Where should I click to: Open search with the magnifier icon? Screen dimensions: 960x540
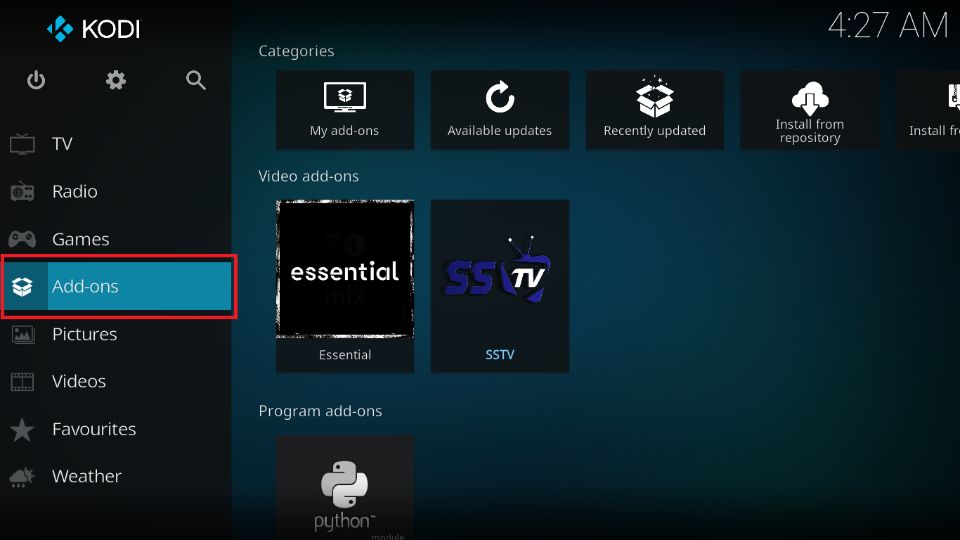(x=195, y=80)
